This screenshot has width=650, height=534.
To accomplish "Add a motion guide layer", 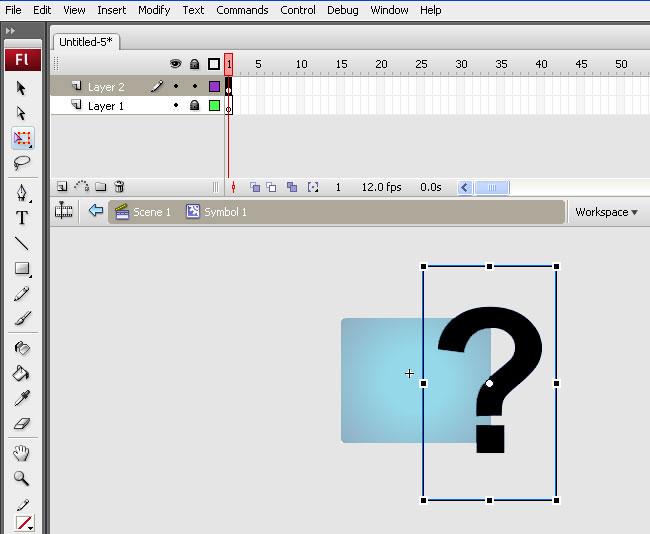I will tap(82, 187).
